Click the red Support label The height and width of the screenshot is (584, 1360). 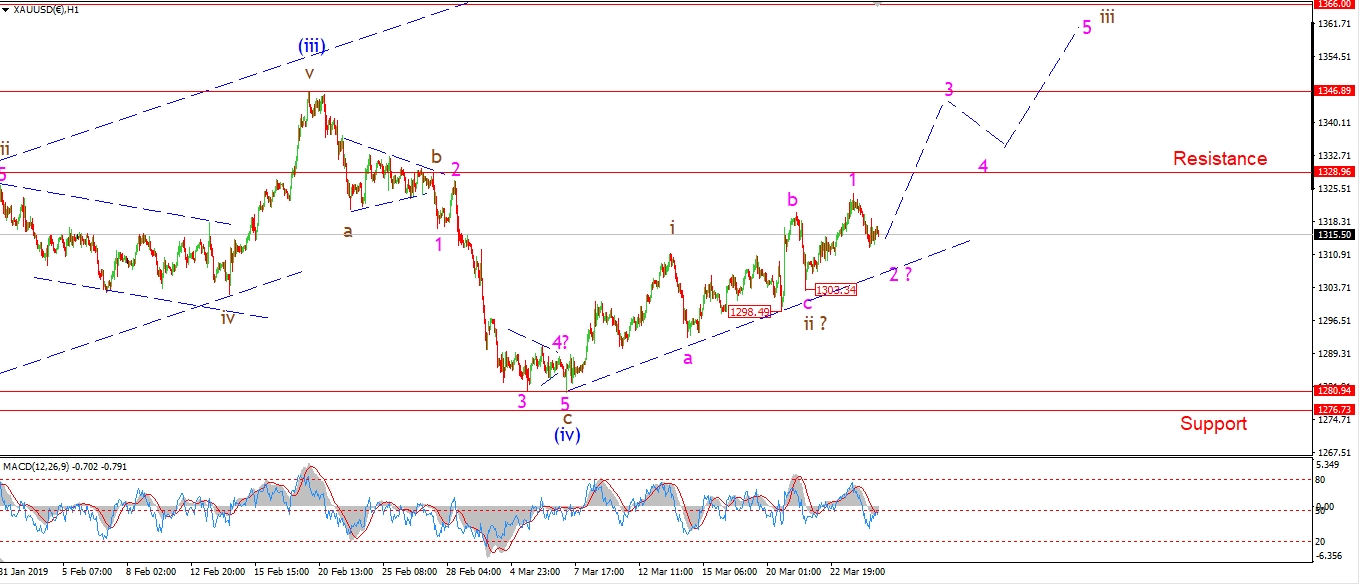click(x=1213, y=424)
